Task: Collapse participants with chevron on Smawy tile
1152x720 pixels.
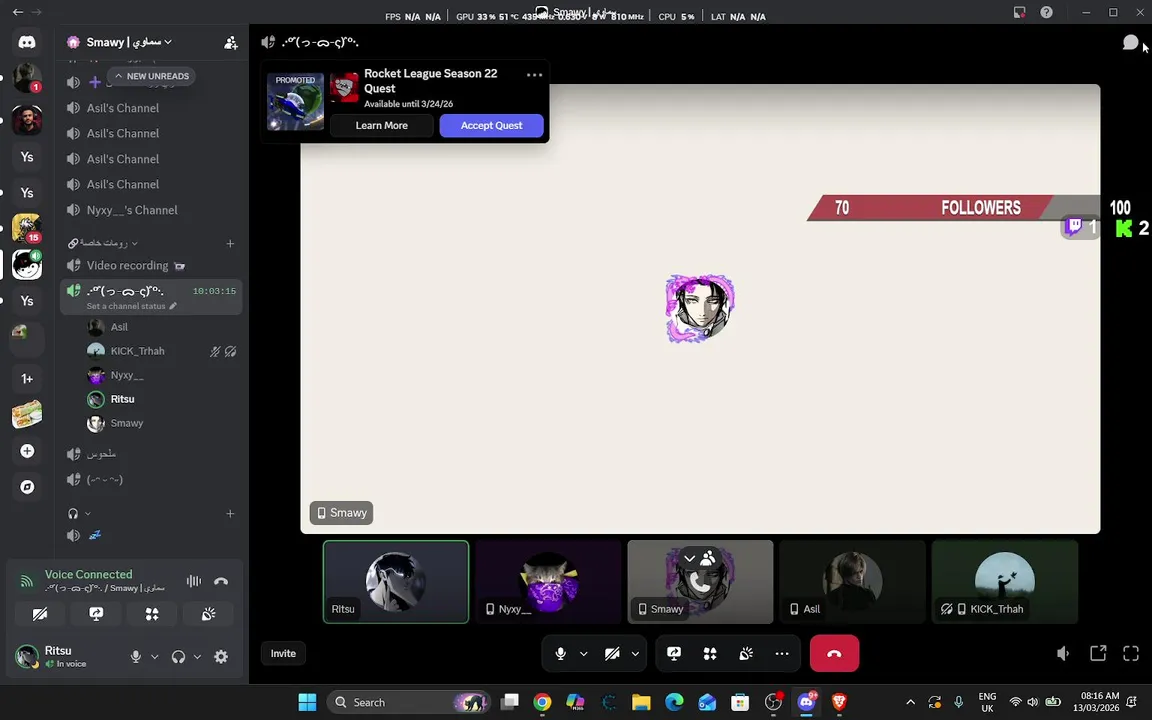Action: click(689, 558)
